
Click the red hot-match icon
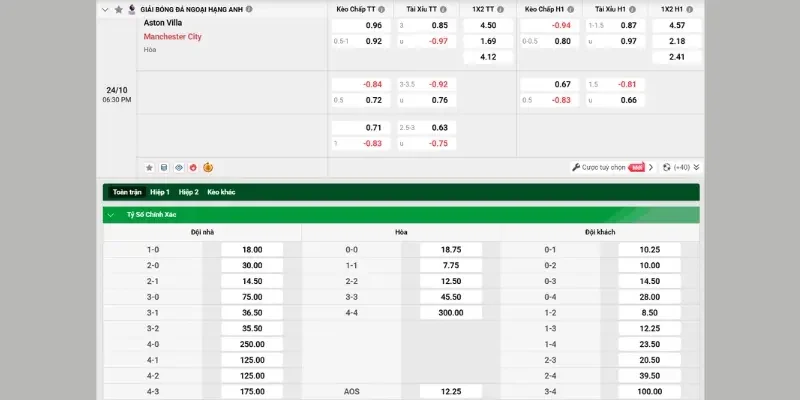[x=193, y=167]
